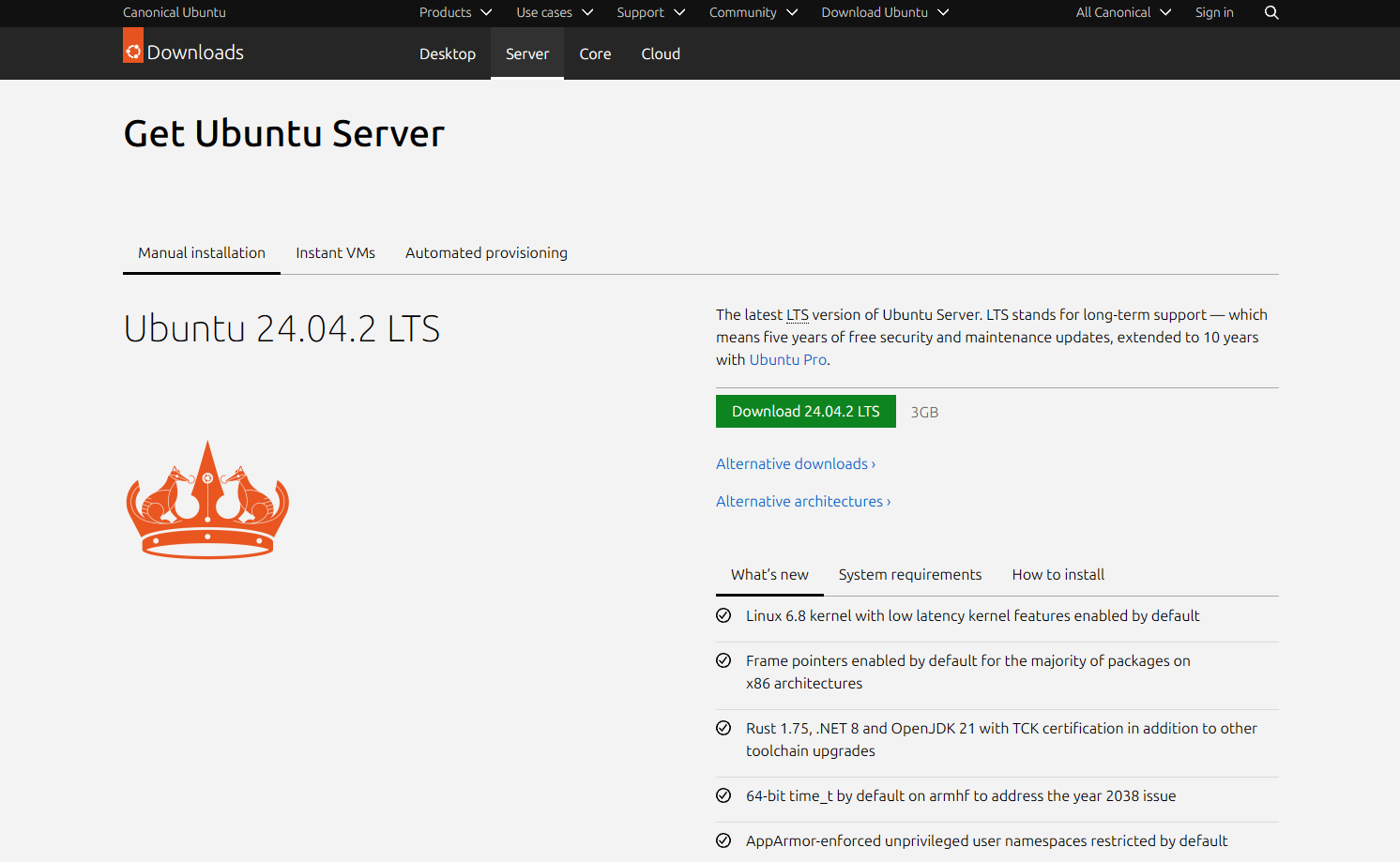1400x862 pixels.
Task: Click the orange crown mascot image
Action: point(207,500)
